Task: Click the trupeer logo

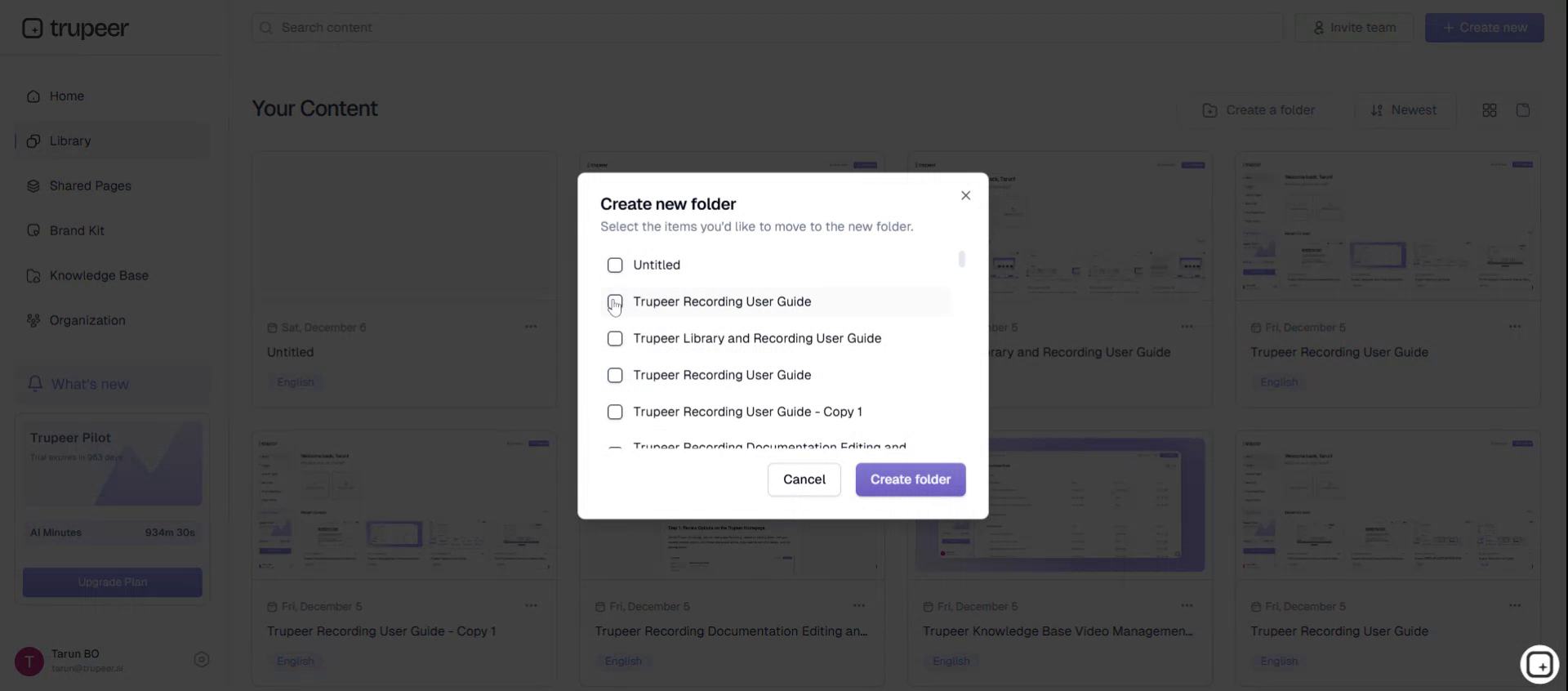Action: [x=75, y=29]
